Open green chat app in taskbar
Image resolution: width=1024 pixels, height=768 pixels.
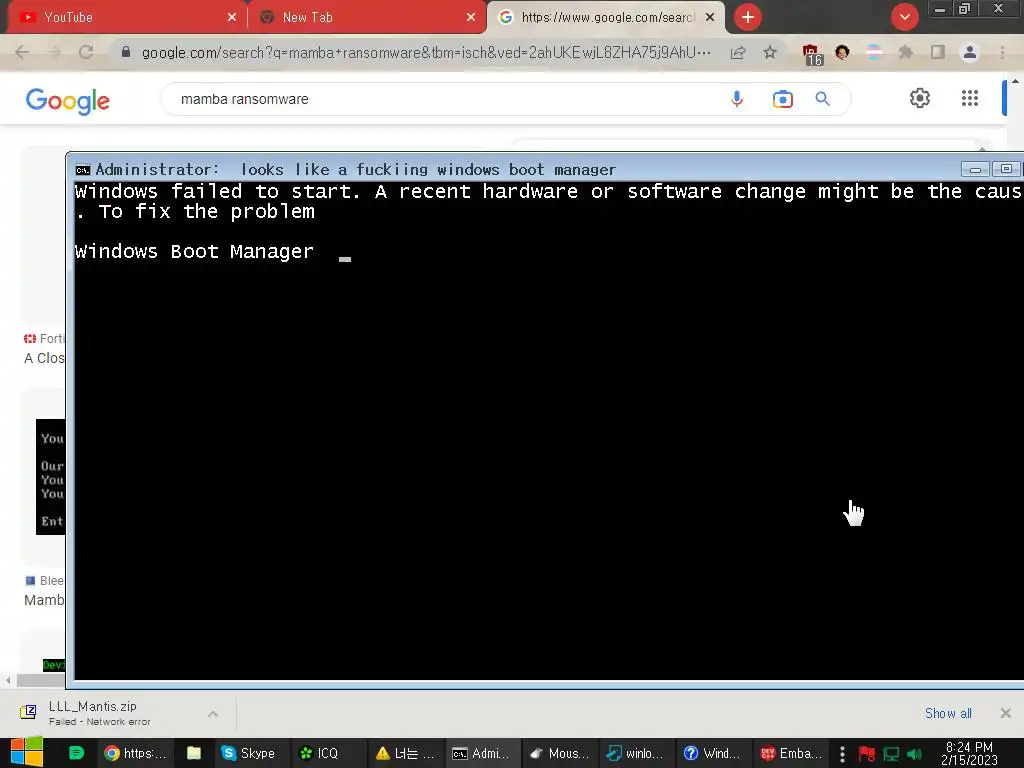[x=76, y=753]
